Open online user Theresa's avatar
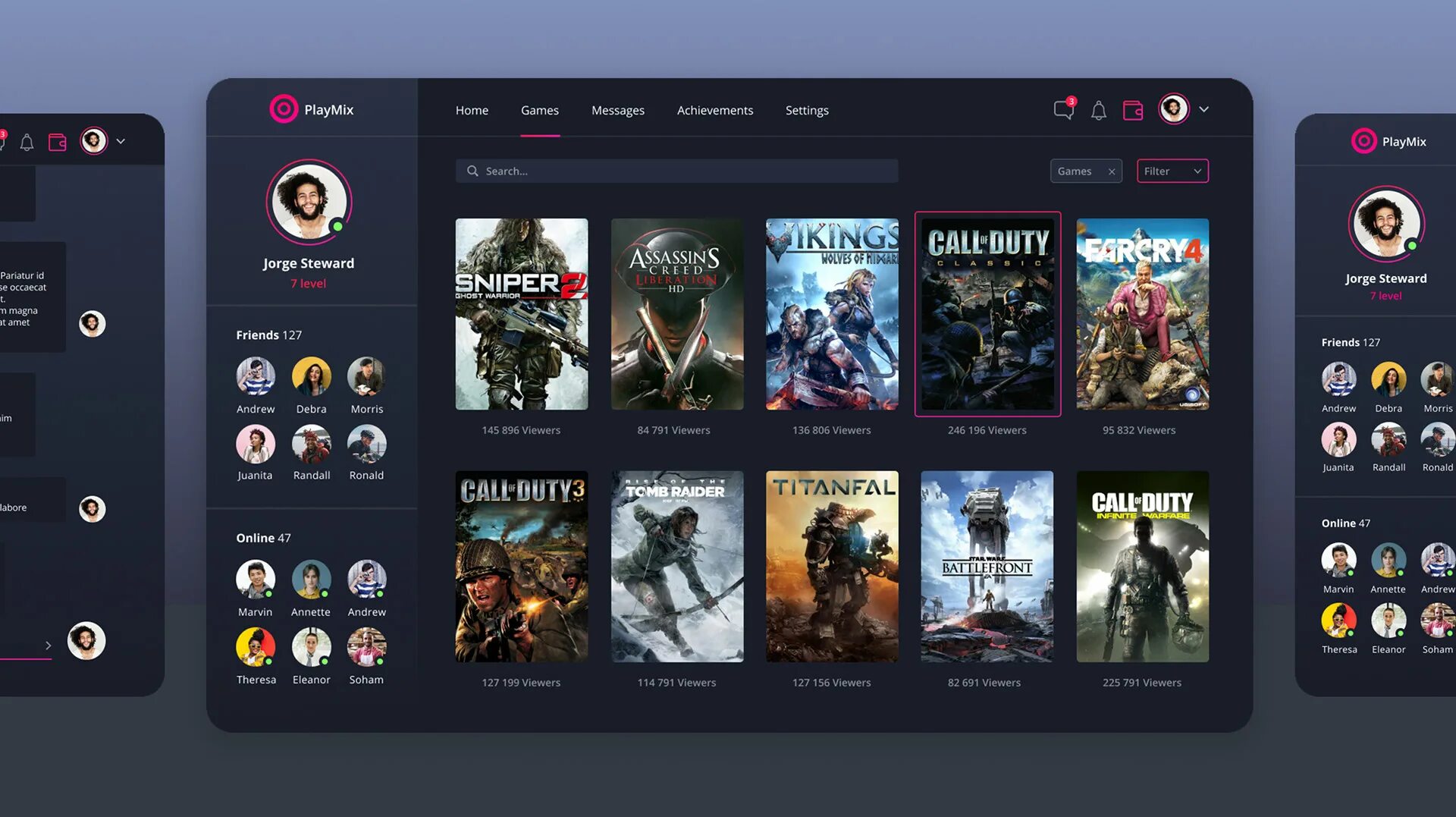 tap(256, 647)
